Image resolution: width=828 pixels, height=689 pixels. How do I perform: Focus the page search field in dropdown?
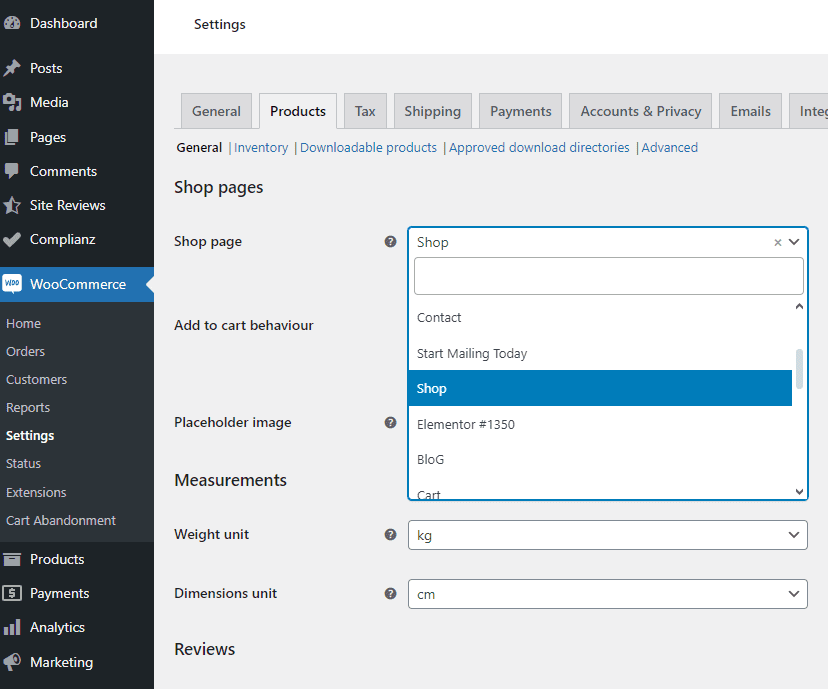coord(608,276)
